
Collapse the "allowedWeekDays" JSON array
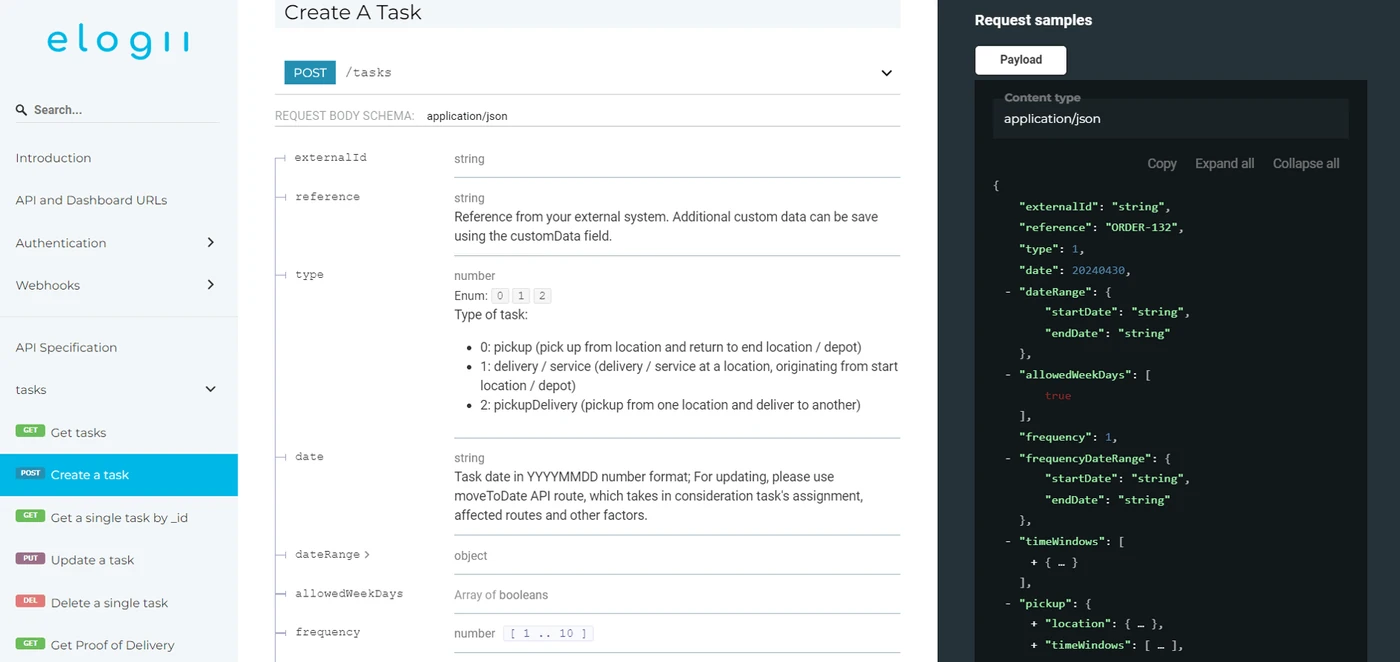1008,374
